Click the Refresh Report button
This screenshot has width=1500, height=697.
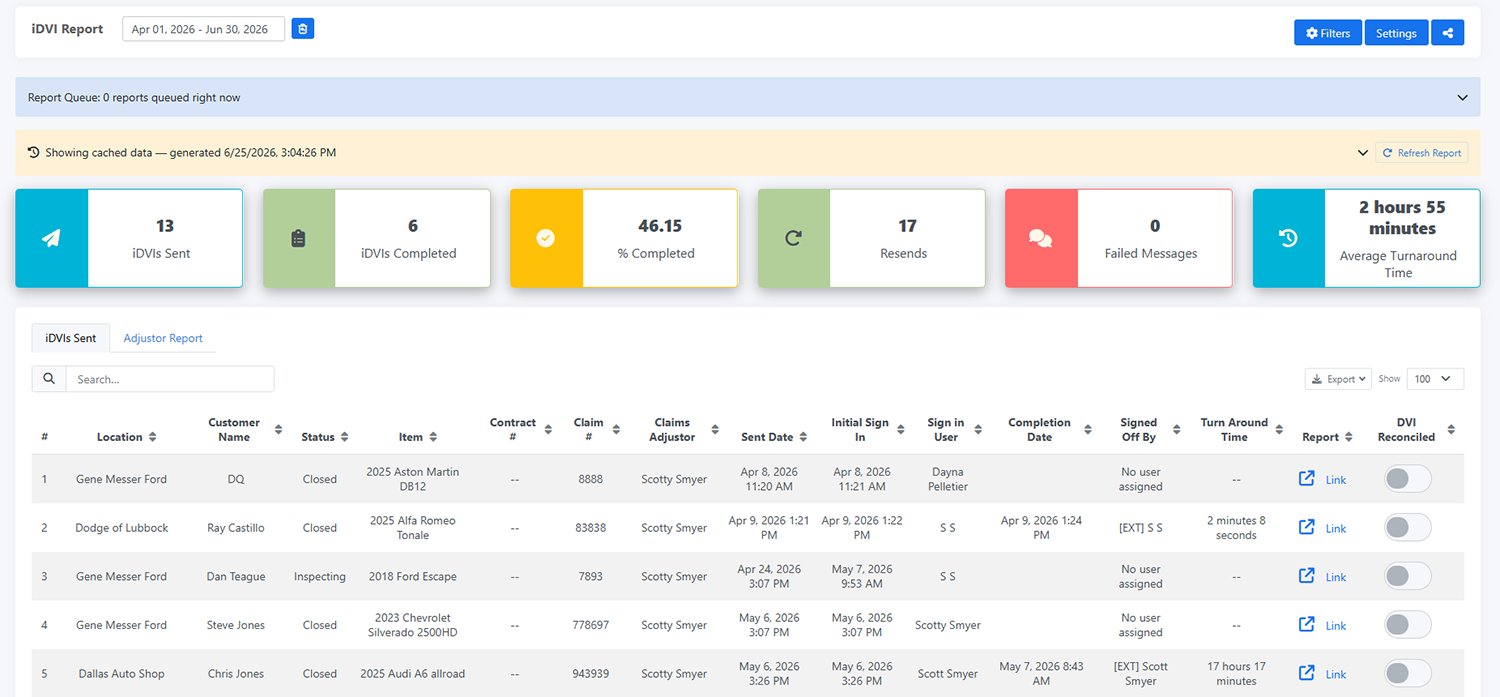point(1422,153)
